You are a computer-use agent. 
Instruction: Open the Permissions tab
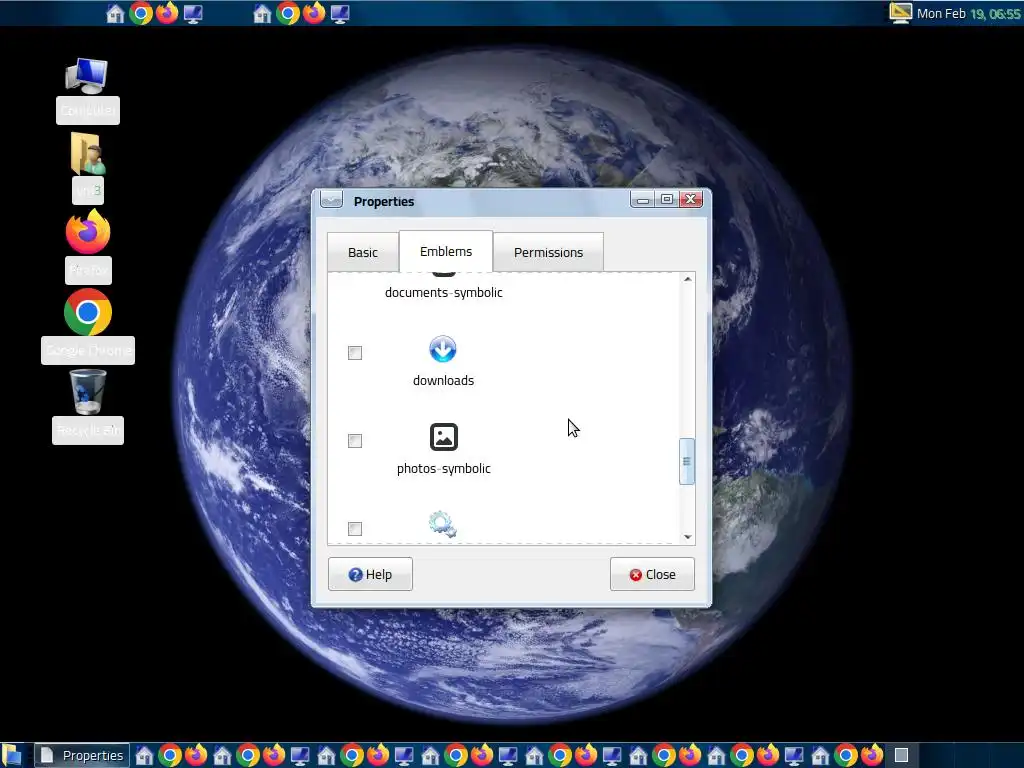[x=548, y=252]
